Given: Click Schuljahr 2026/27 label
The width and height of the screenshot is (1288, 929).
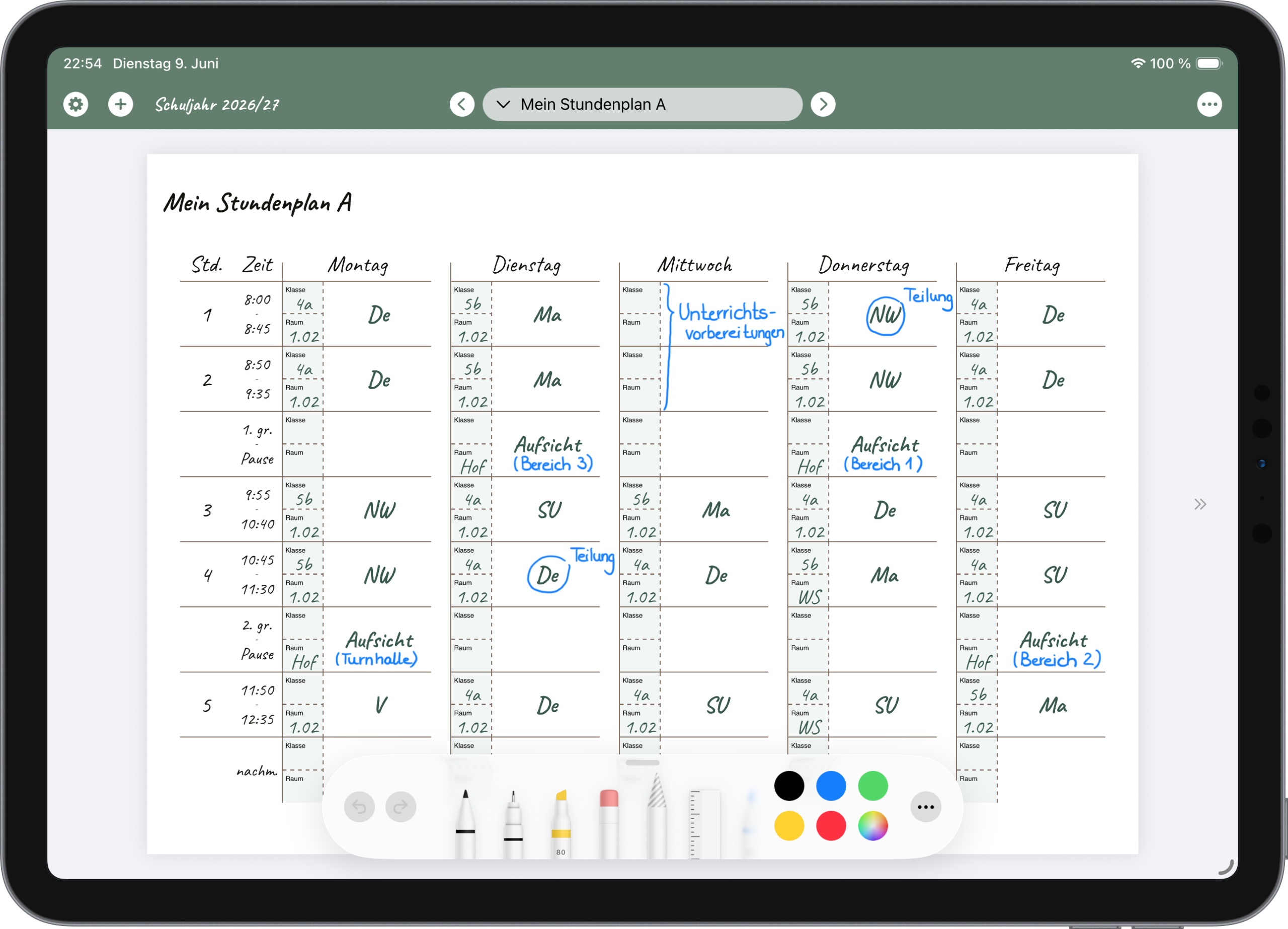Looking at the screenshot, I should [x=217, y=105].
